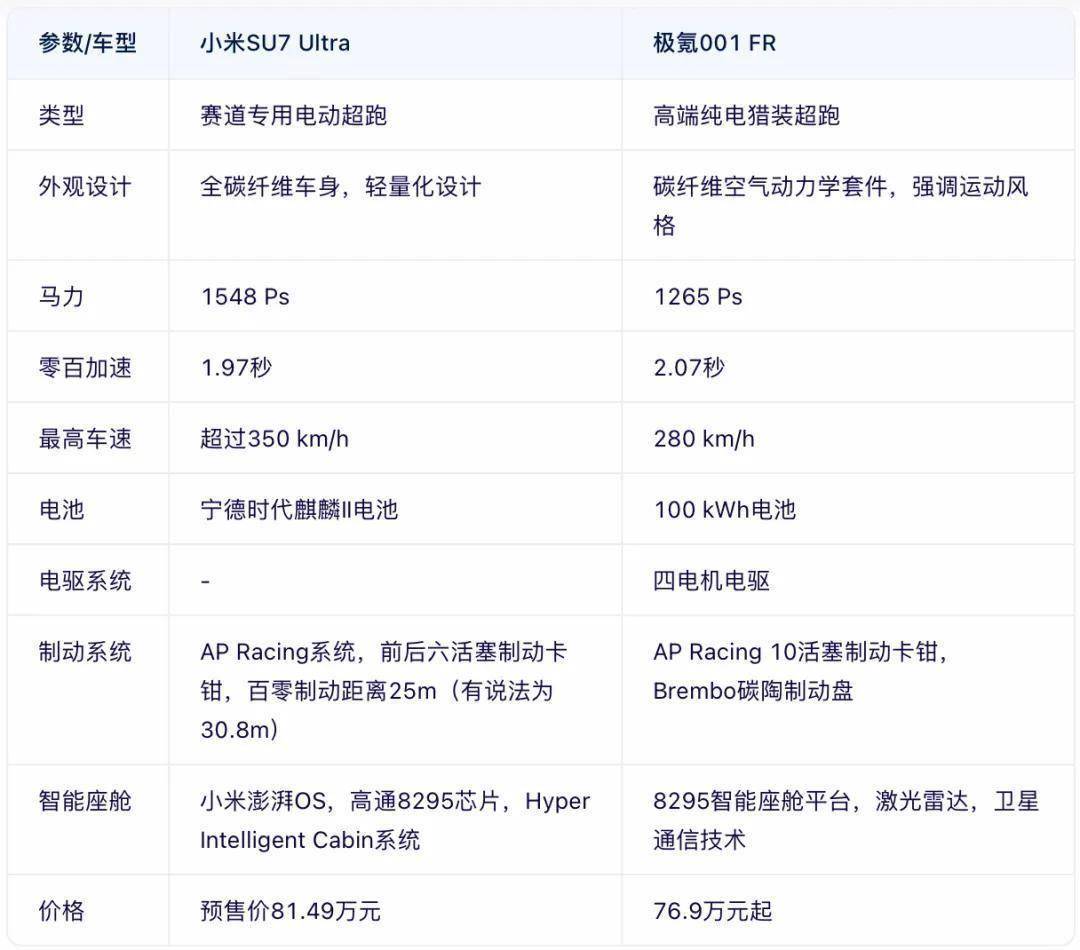The height and width of the screenshot is (950, 1080).
Task: Click the 1265 Ps horsepower value
Action: 698,297
